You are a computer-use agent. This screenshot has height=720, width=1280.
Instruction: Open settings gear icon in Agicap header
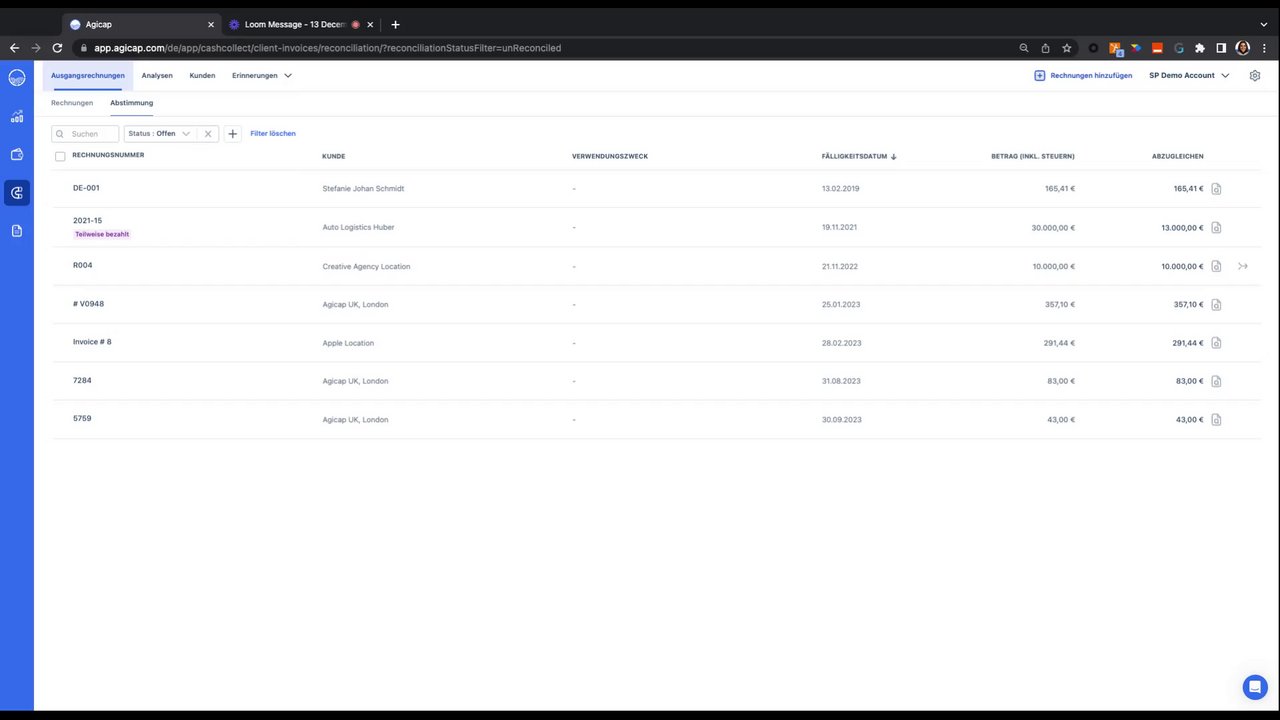tap(1255, 75)
